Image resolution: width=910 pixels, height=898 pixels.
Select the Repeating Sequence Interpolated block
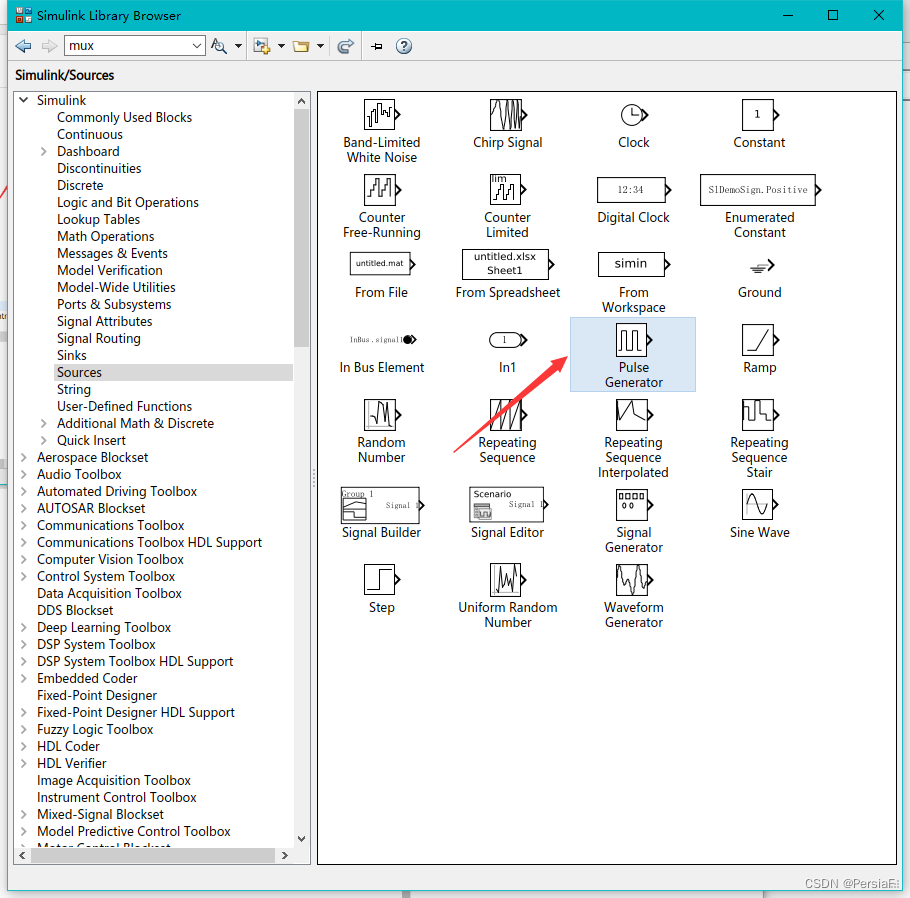[633, 438]
